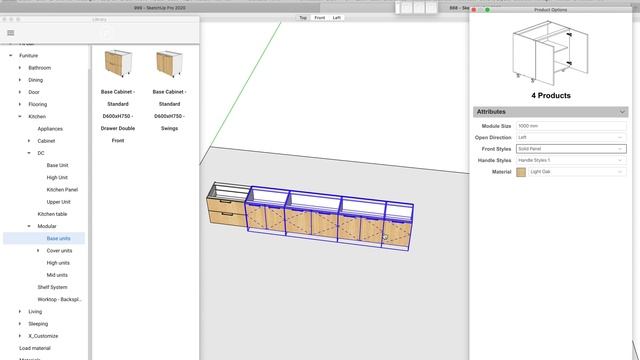Viewport: 640px width, 360px height.
Task: Click the Module Size input field
Action: 571,126
